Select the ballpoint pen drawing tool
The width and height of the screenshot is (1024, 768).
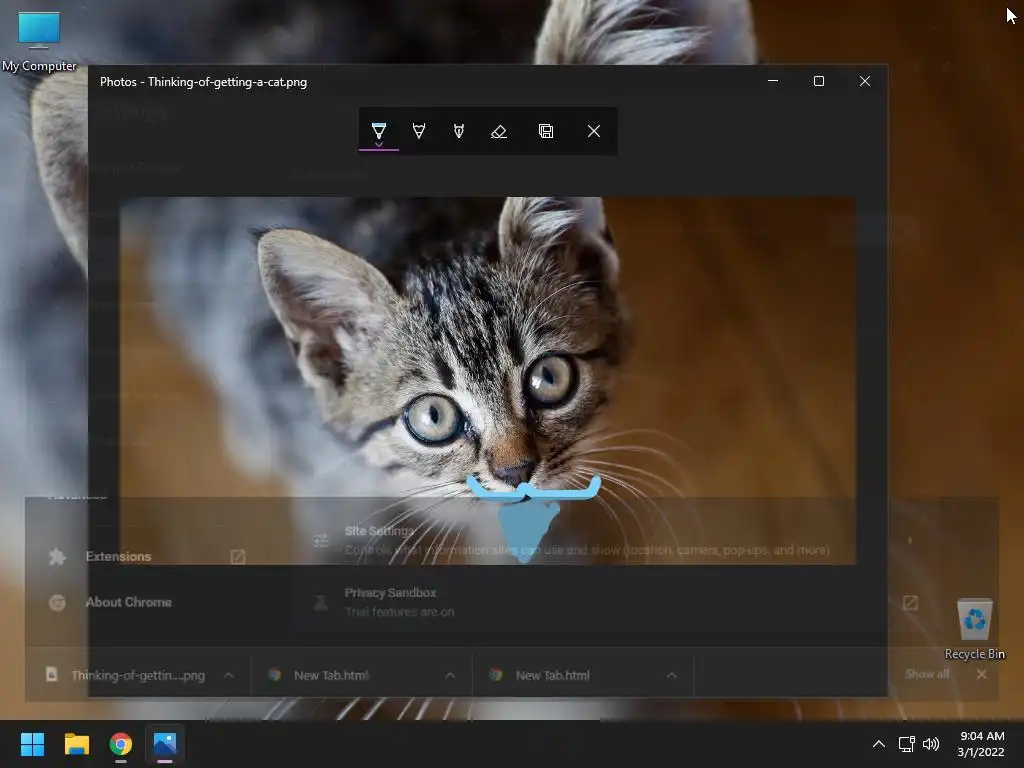[x=379, y=130]
